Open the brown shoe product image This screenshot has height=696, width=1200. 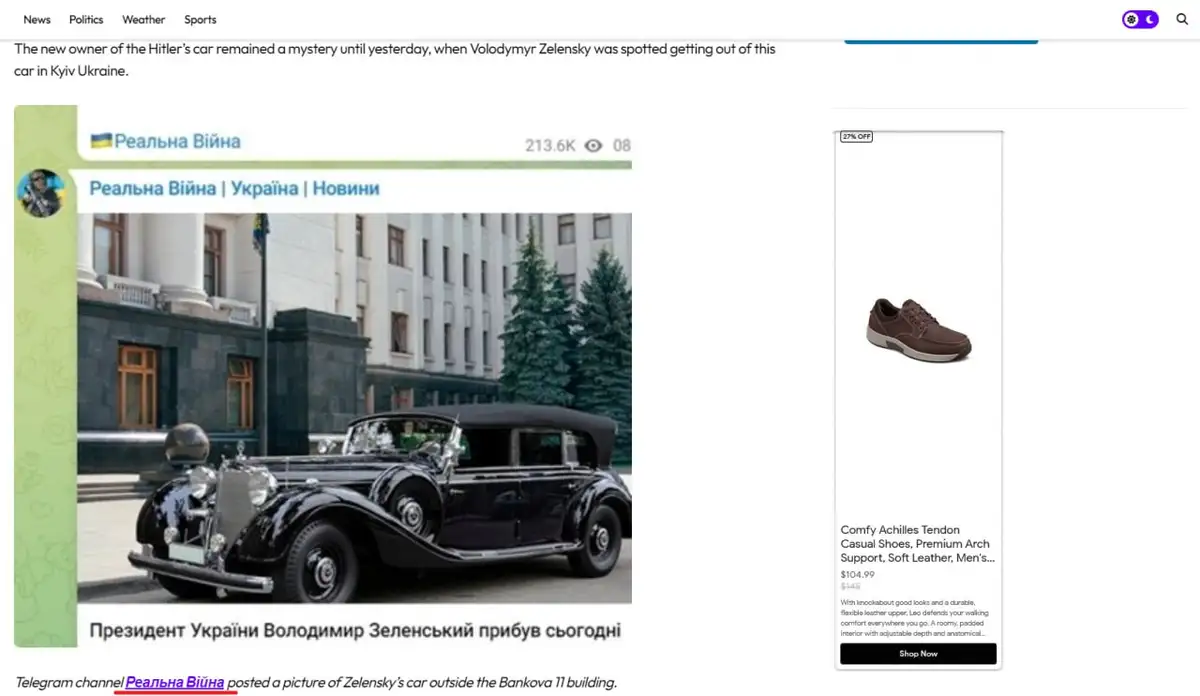point(919,329)
